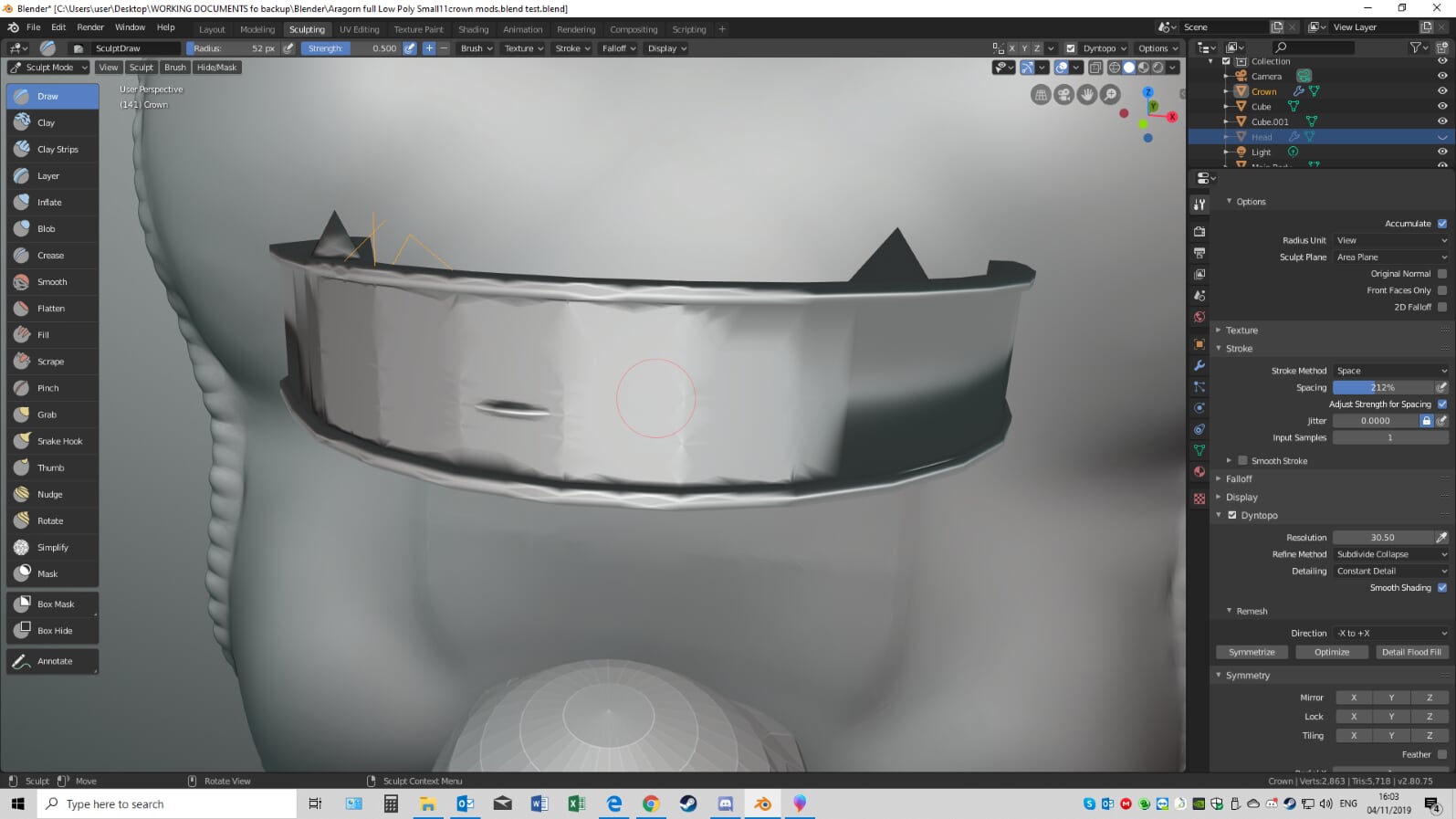Open the Stroke Method dropdown

pos(1390,371)
